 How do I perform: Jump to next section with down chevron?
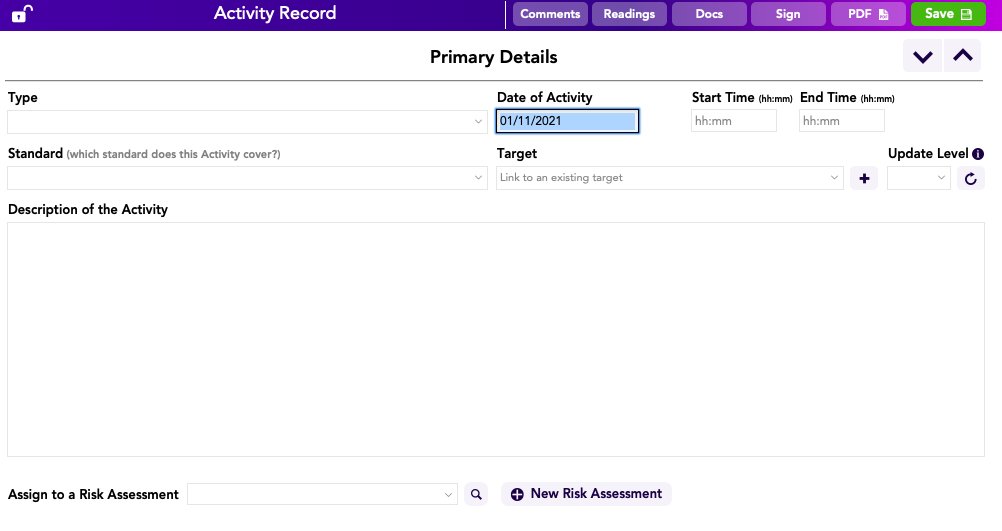922,56
